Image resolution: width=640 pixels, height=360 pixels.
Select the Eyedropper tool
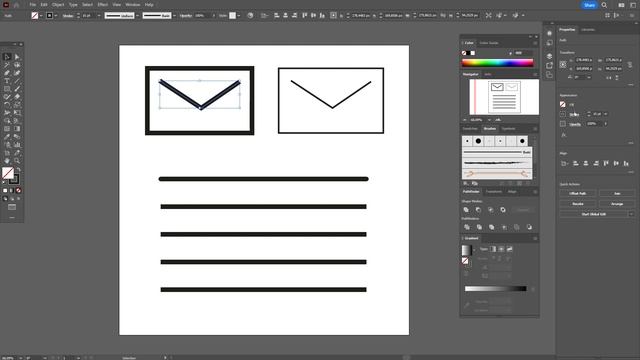(x=7, y=137)
